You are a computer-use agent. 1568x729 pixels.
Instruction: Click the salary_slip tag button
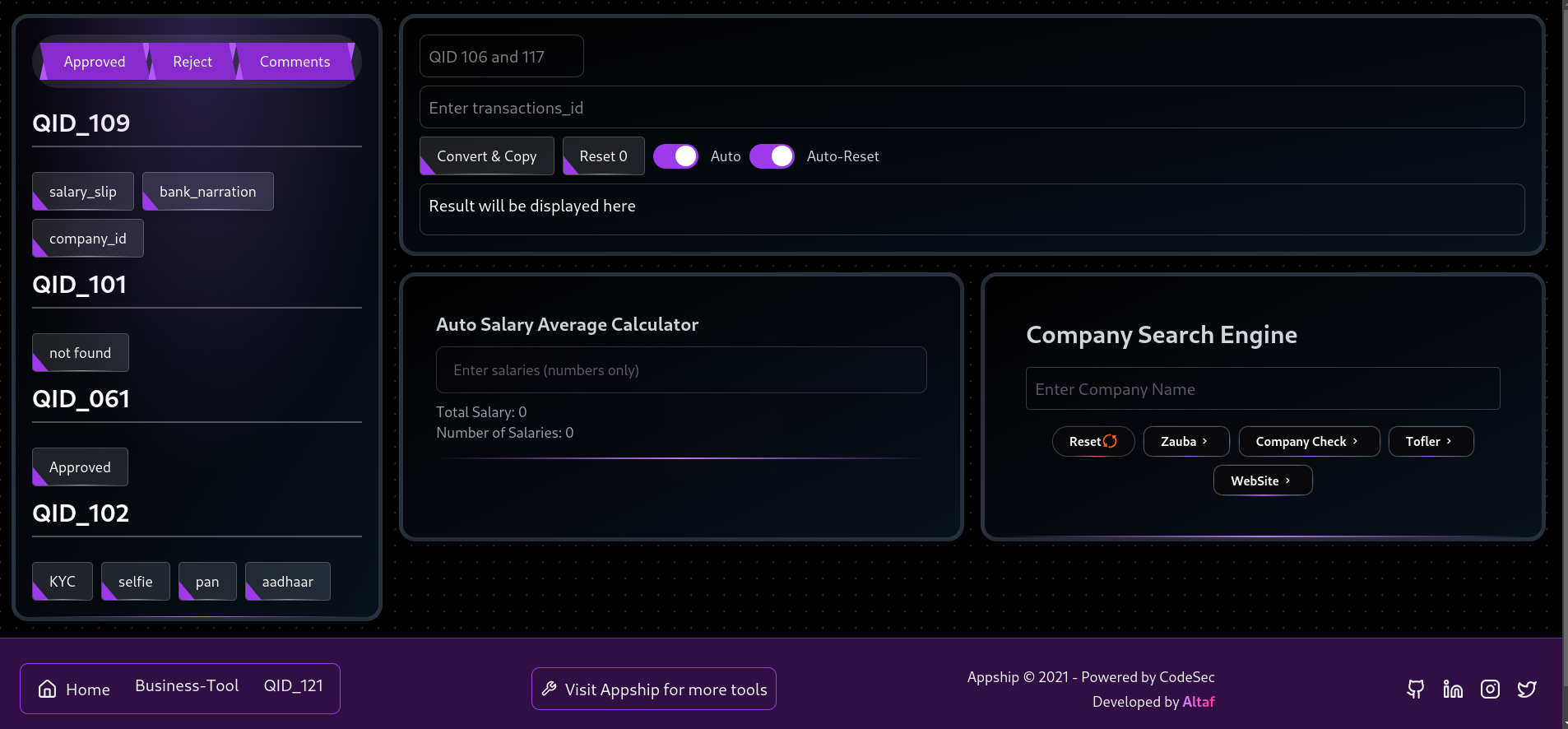tap(83, 192)
